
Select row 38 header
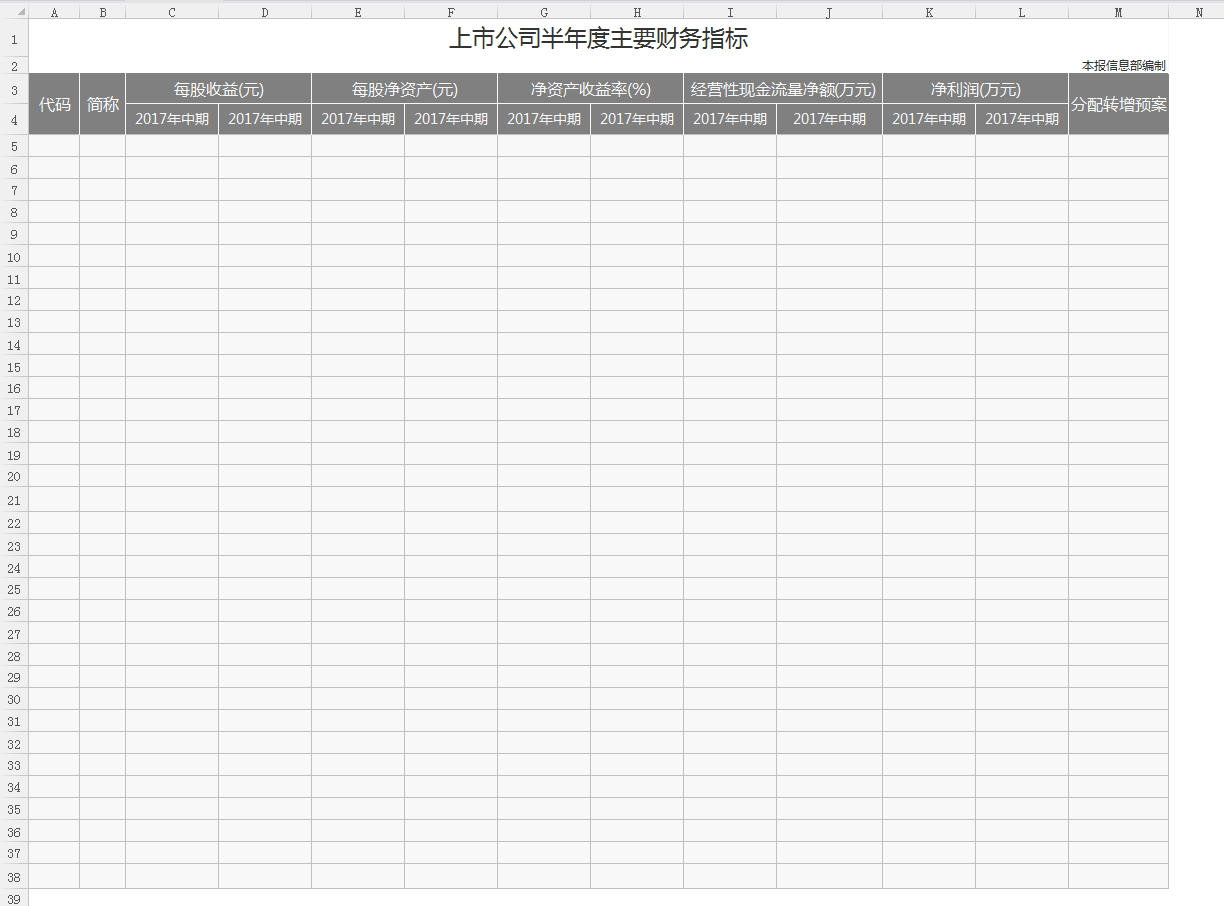pos(14,876)
